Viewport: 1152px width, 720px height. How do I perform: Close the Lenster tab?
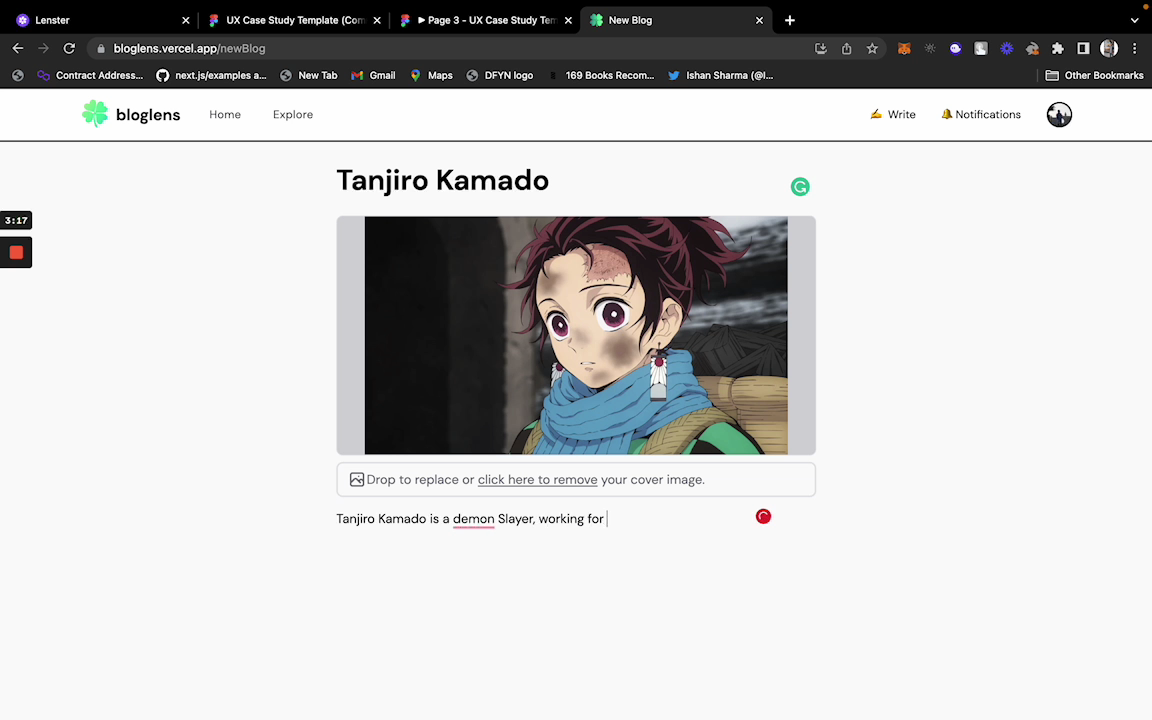pyautogui.click(x=185, y=21)
